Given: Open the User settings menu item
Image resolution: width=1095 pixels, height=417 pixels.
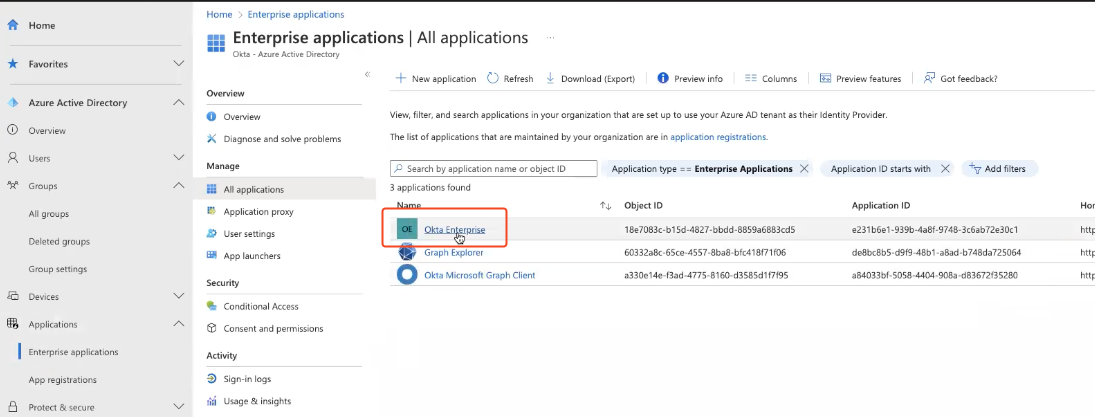Looking at the screenshot, I should 249,234.
